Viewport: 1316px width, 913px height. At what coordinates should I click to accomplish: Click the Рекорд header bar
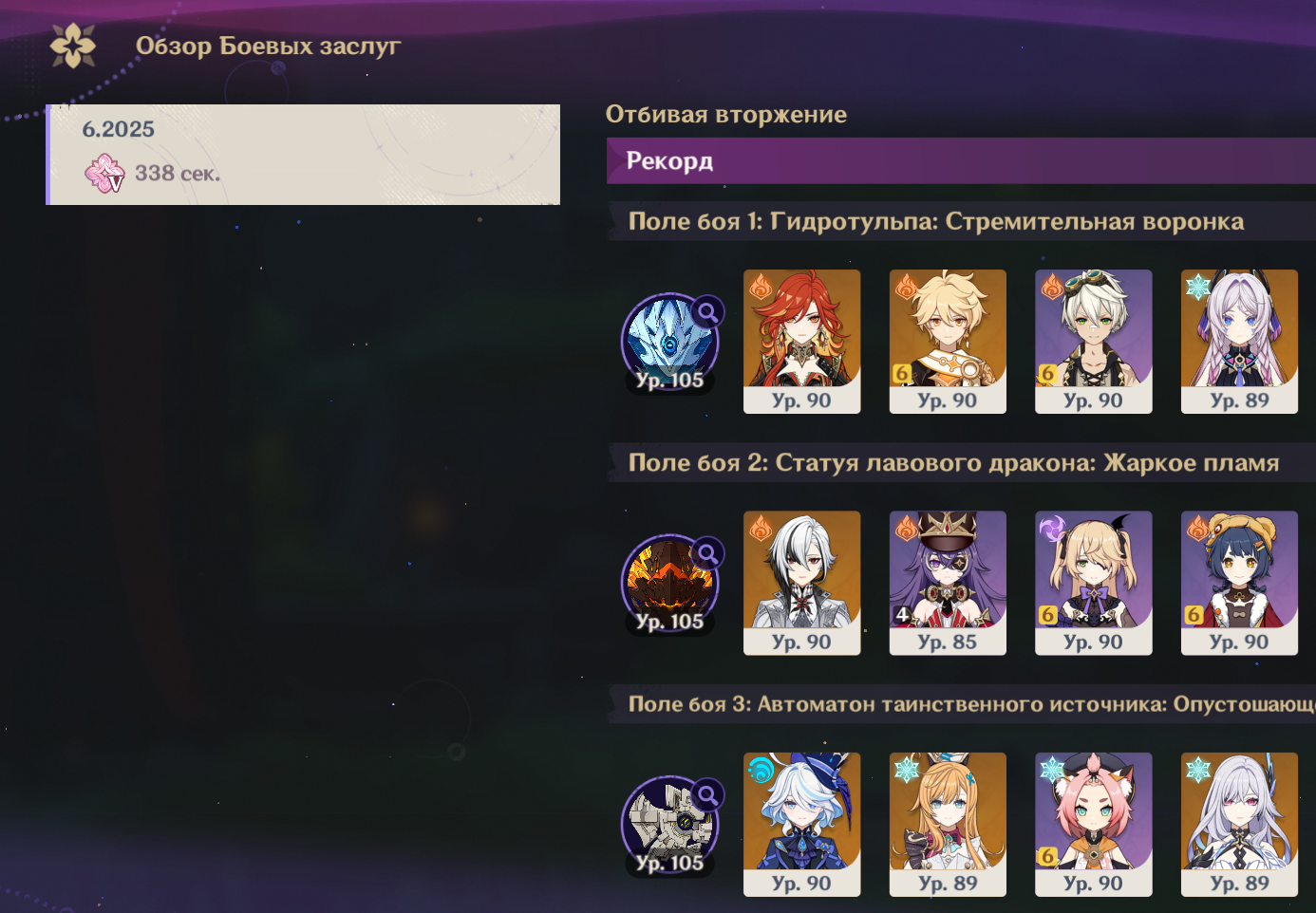tap(961, 160)
